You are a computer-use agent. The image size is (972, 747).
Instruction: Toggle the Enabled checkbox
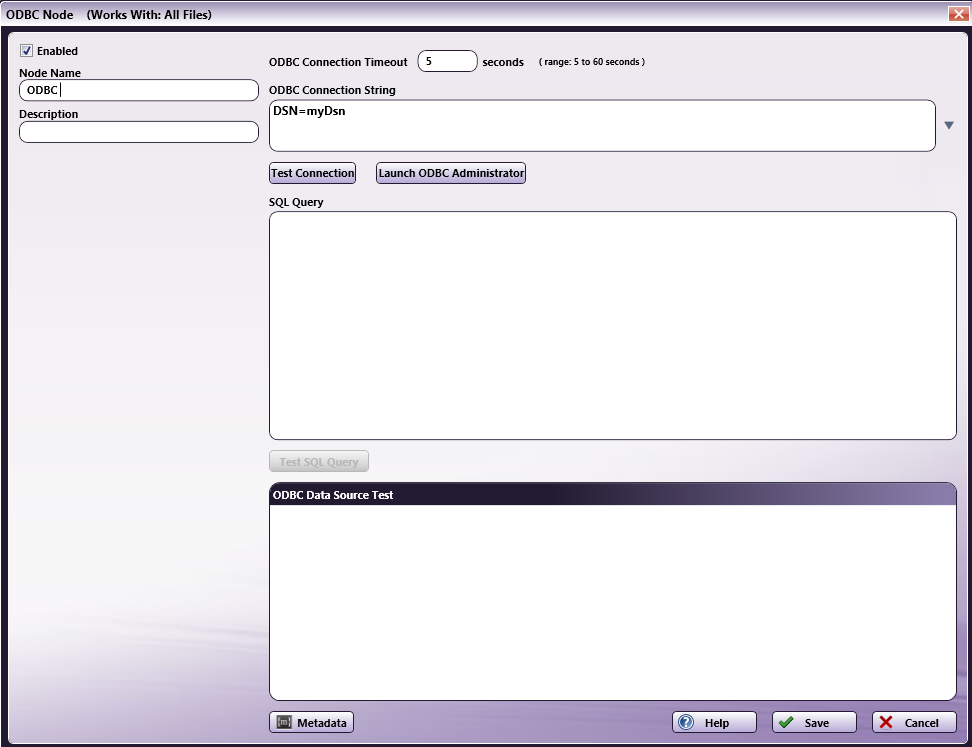click(x=27, y=50)
